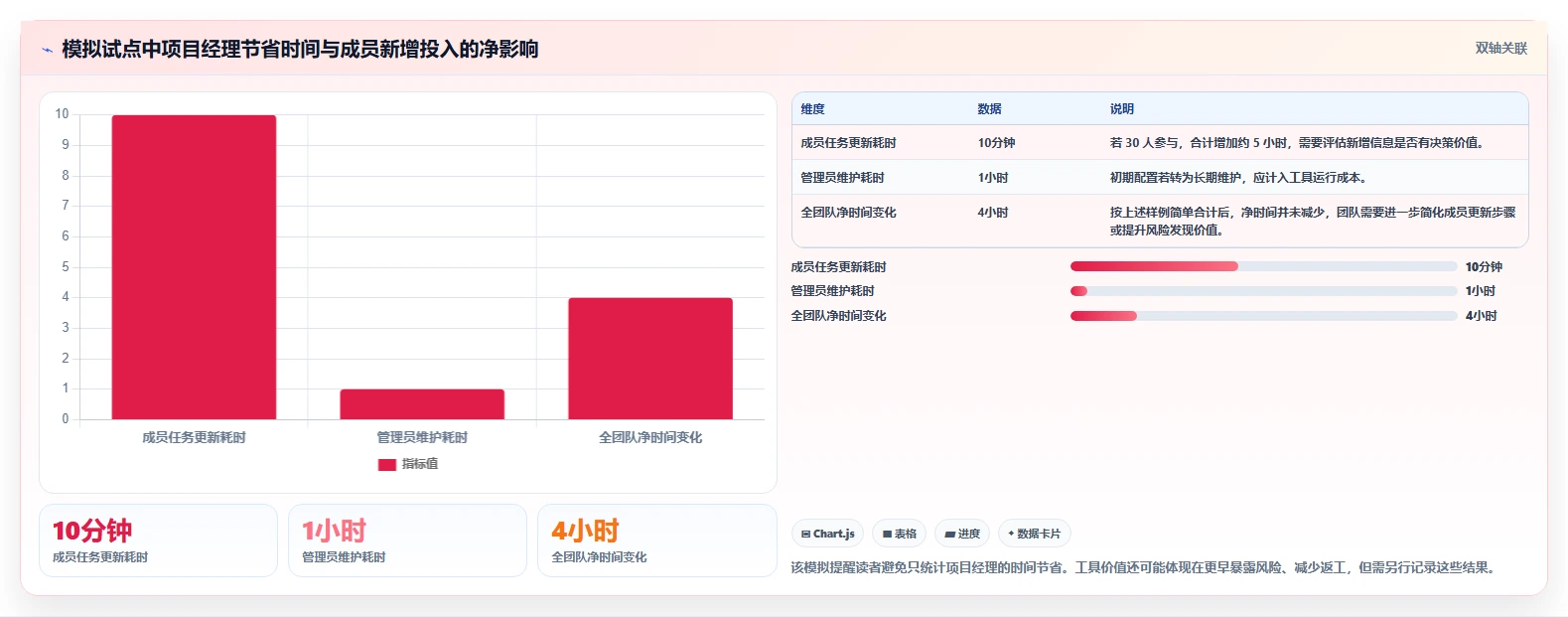Toggle the 指标值 legend swatch

coord(387,465)
